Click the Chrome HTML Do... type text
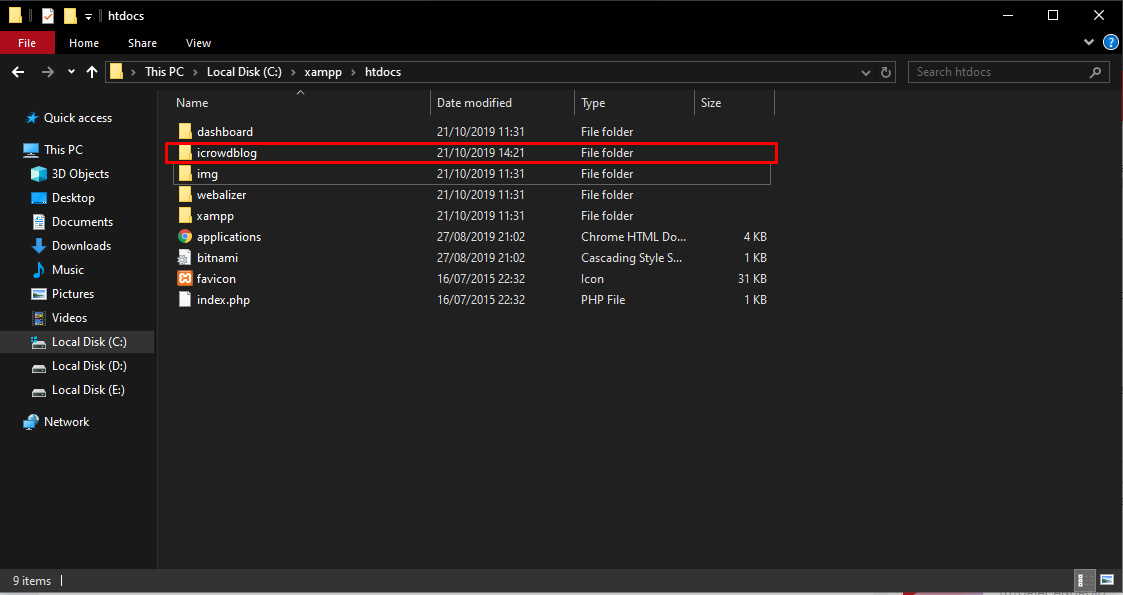The height and width of the screenshot is (595, 1123). 634,236
